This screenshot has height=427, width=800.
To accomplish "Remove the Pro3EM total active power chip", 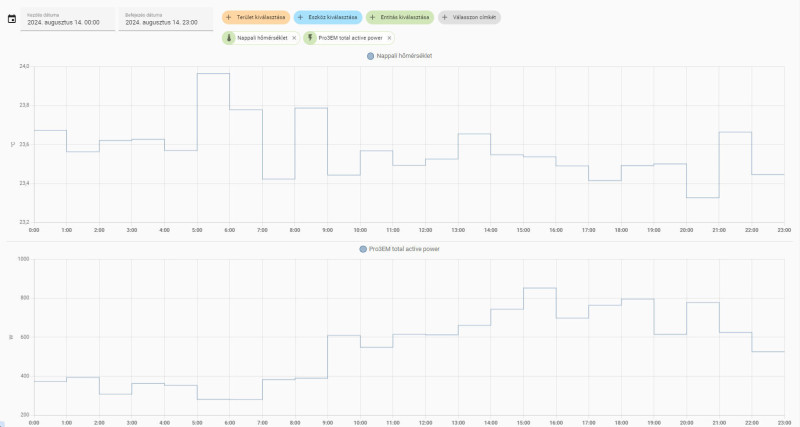I will click(389, 38).
